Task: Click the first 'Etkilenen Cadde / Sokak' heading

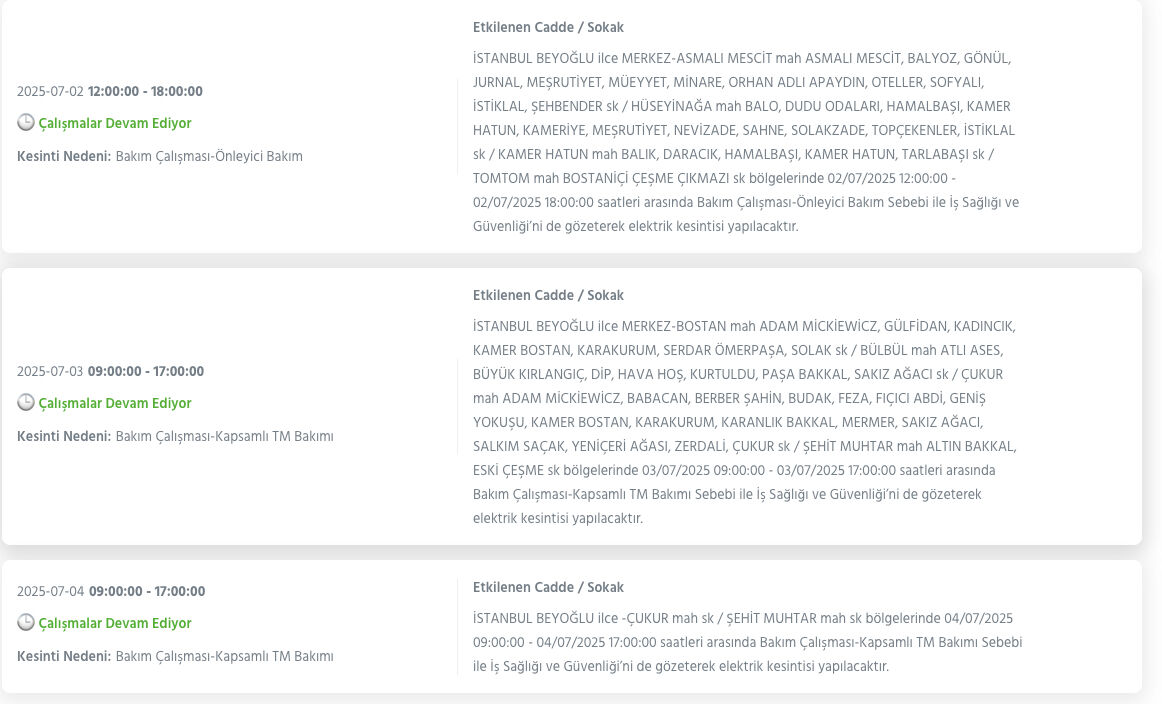Action: coord(548,28)
